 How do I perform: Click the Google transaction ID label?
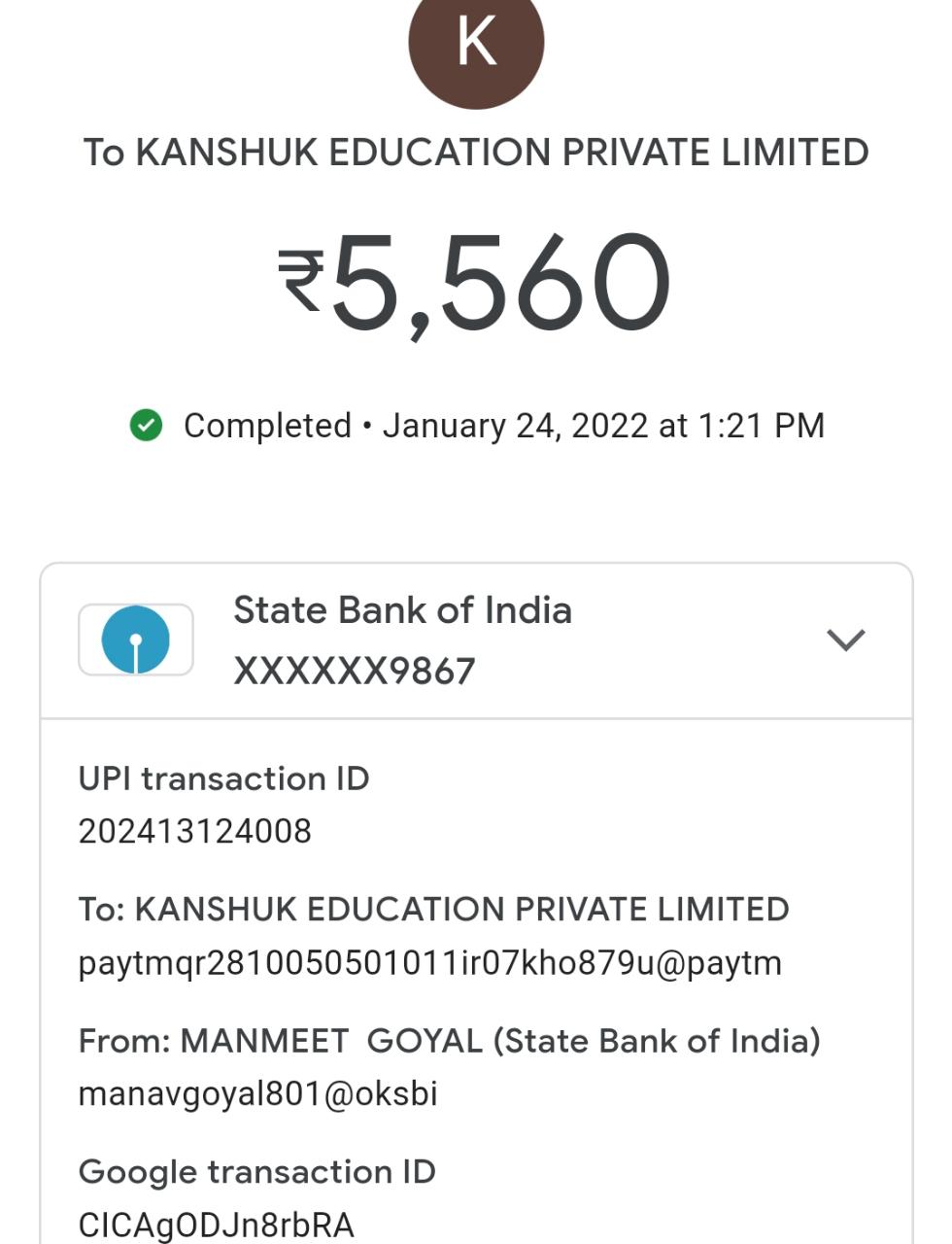256,1172
